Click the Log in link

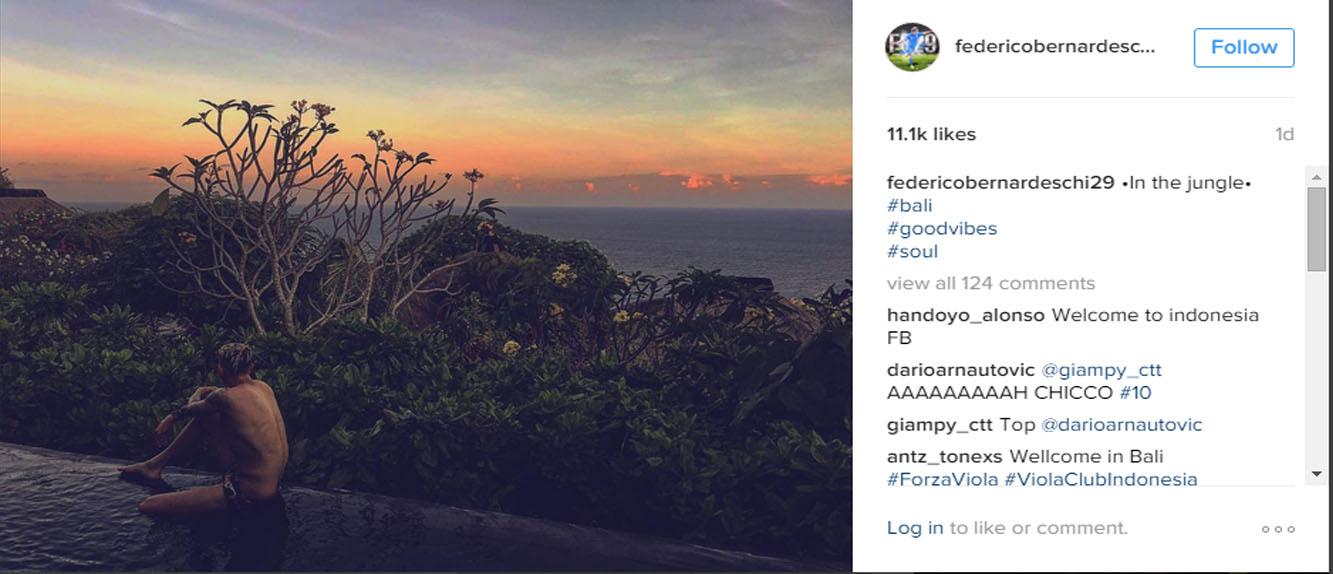pos(914,528)
